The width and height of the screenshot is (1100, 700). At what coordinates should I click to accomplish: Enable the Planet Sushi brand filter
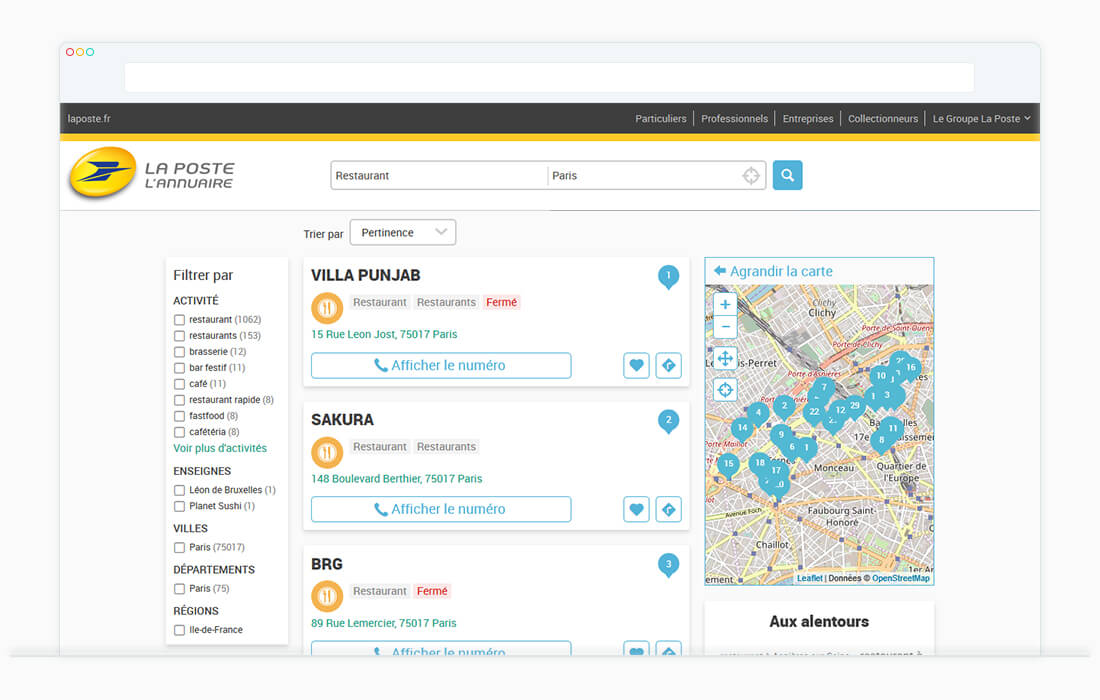point(180,506)
